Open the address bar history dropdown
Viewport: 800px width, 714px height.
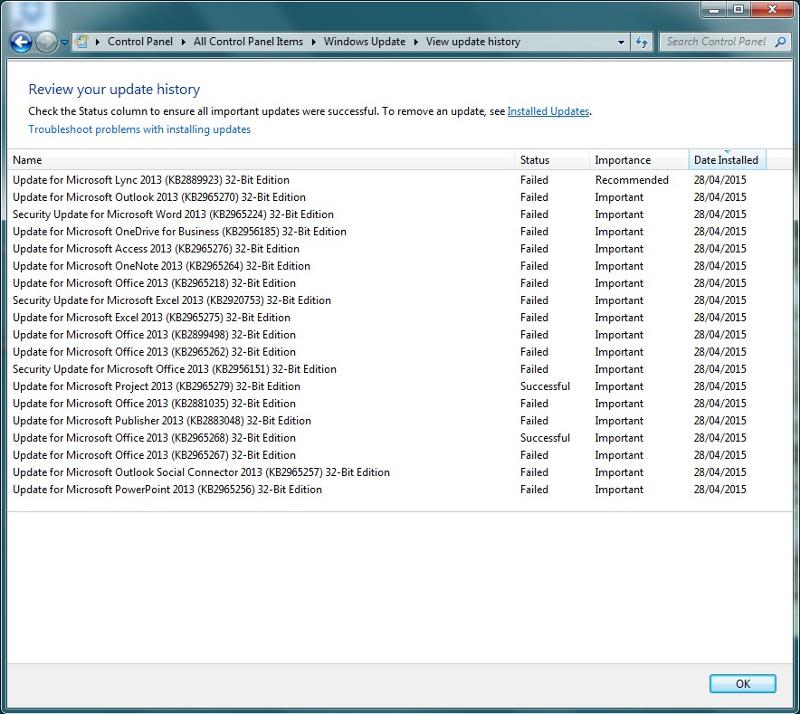coord(621,42)
